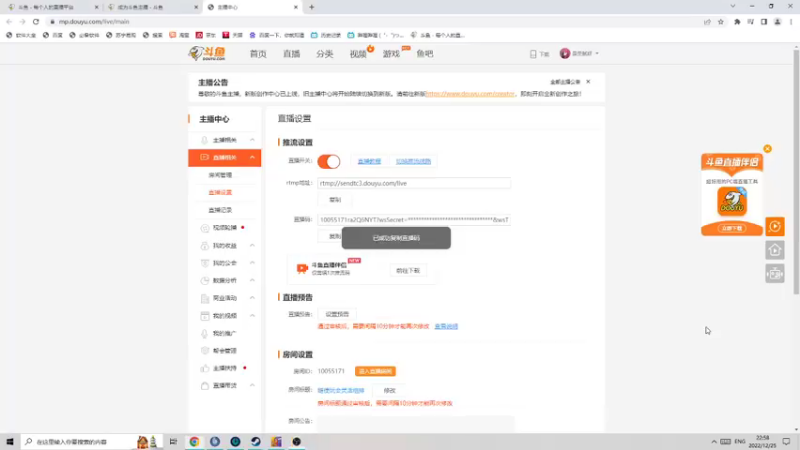Go to 首页 in the top navigation
Viewport: 800px width, 450px height.
[258, 54]
